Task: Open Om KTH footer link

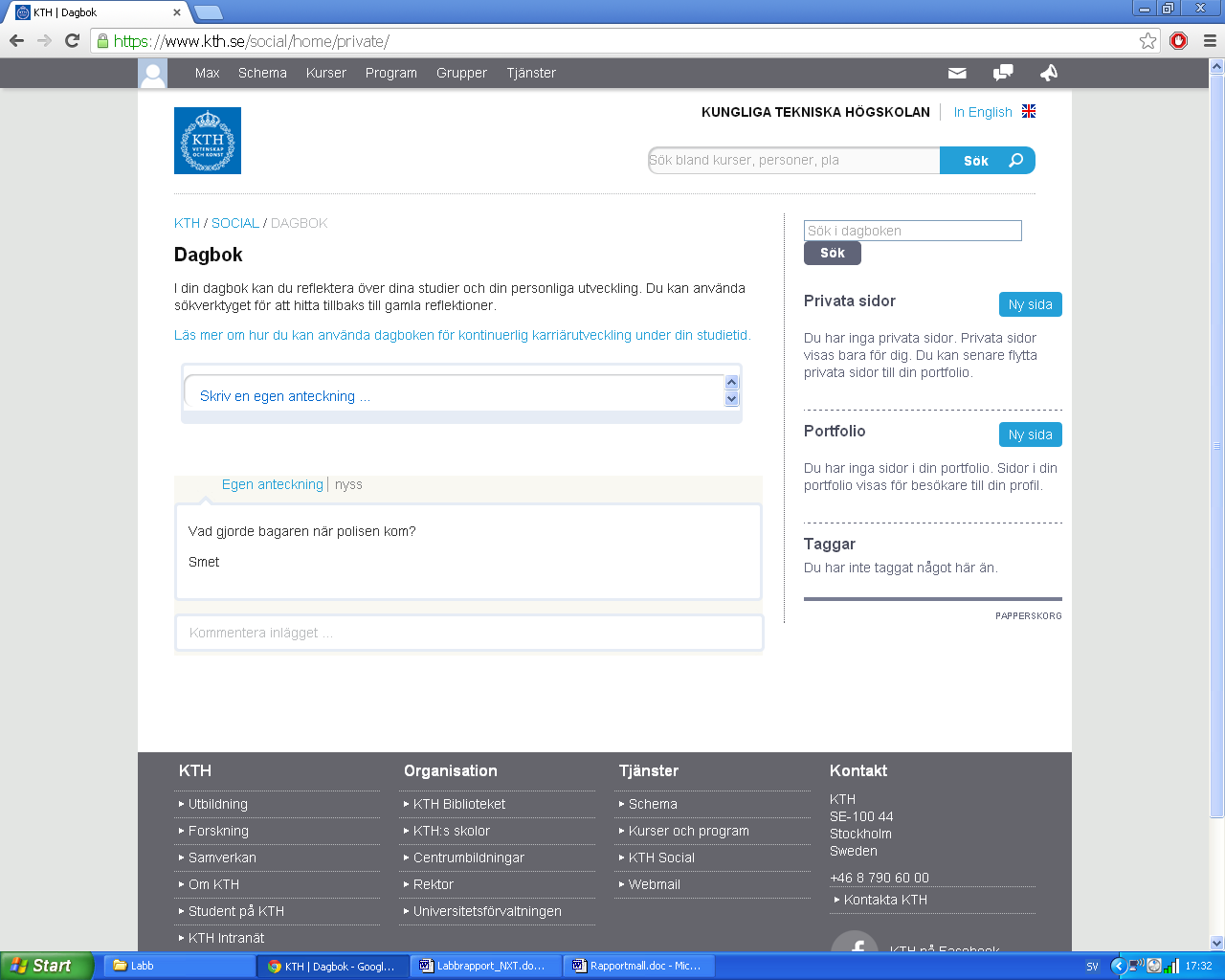Action: 213,884
